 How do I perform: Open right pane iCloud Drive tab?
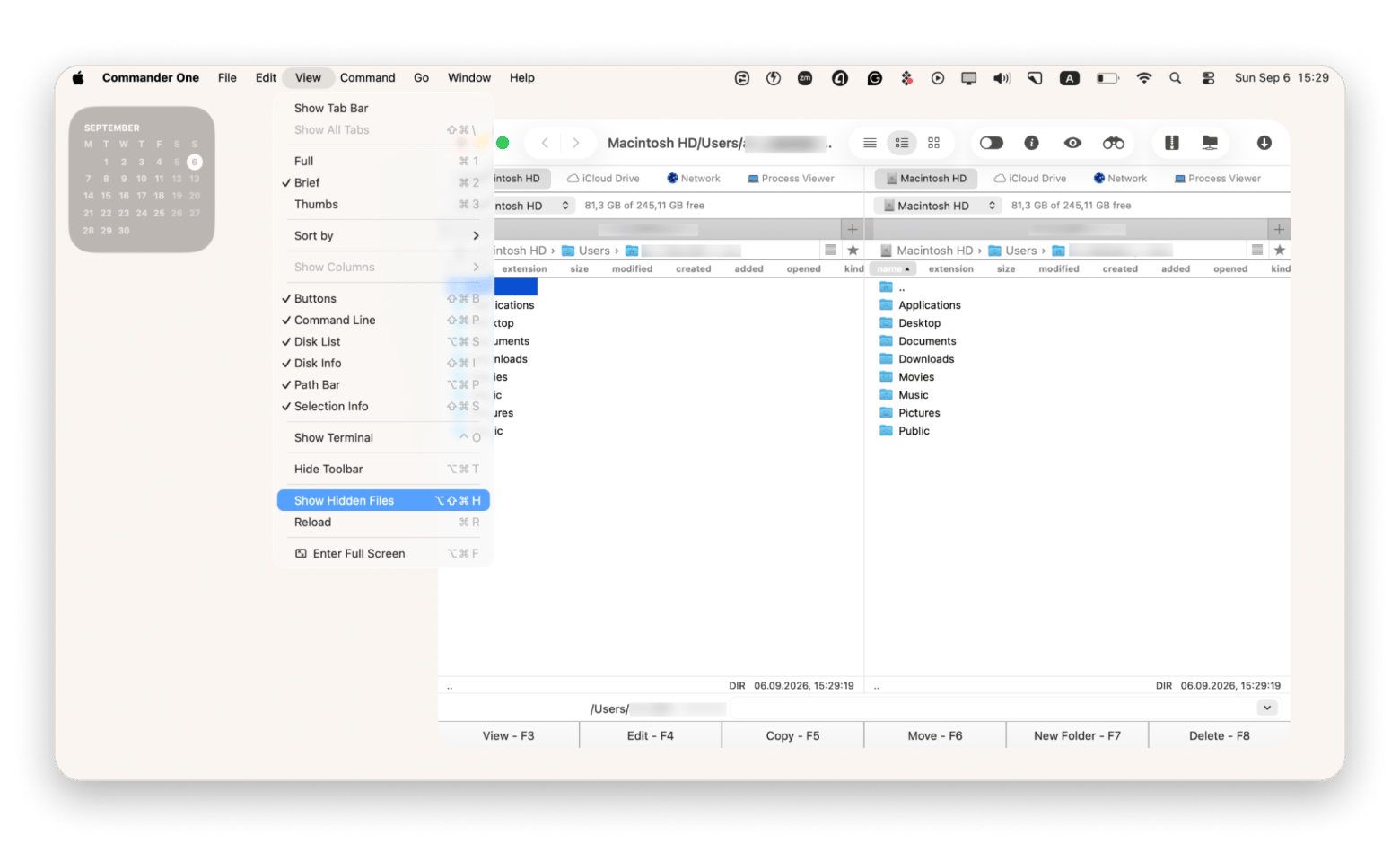click(1029, 179)
